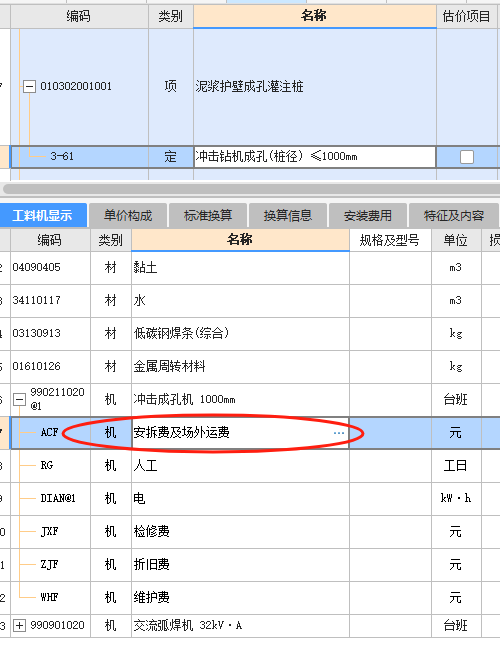500x645 pixels.
Task: Click the 估价项目 column header
Action: (x=468, y=16)
